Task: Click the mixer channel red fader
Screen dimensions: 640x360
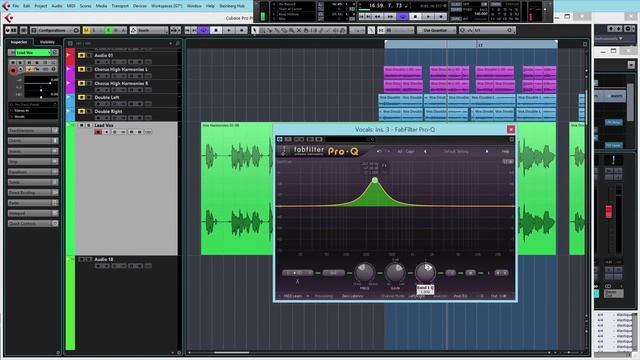Action: coord(609,211)
